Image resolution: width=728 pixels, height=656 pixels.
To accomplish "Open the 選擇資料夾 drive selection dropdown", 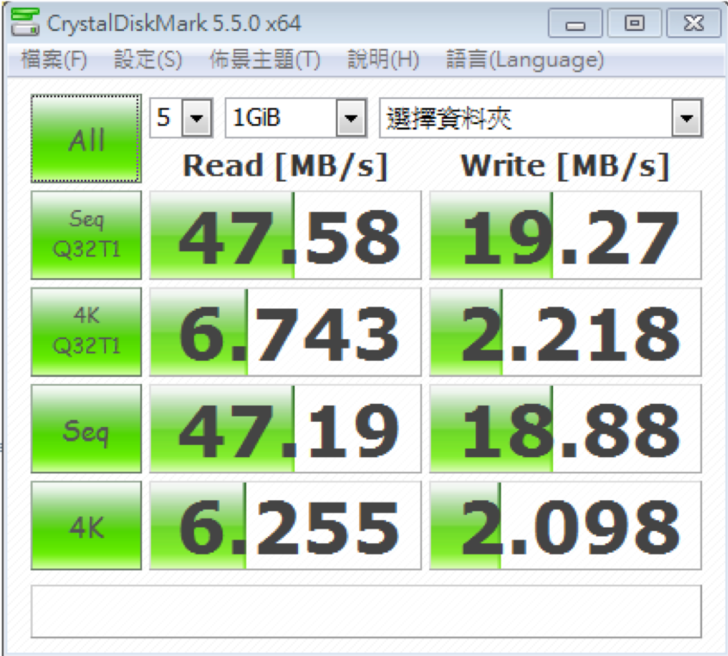I will point(540,120).
